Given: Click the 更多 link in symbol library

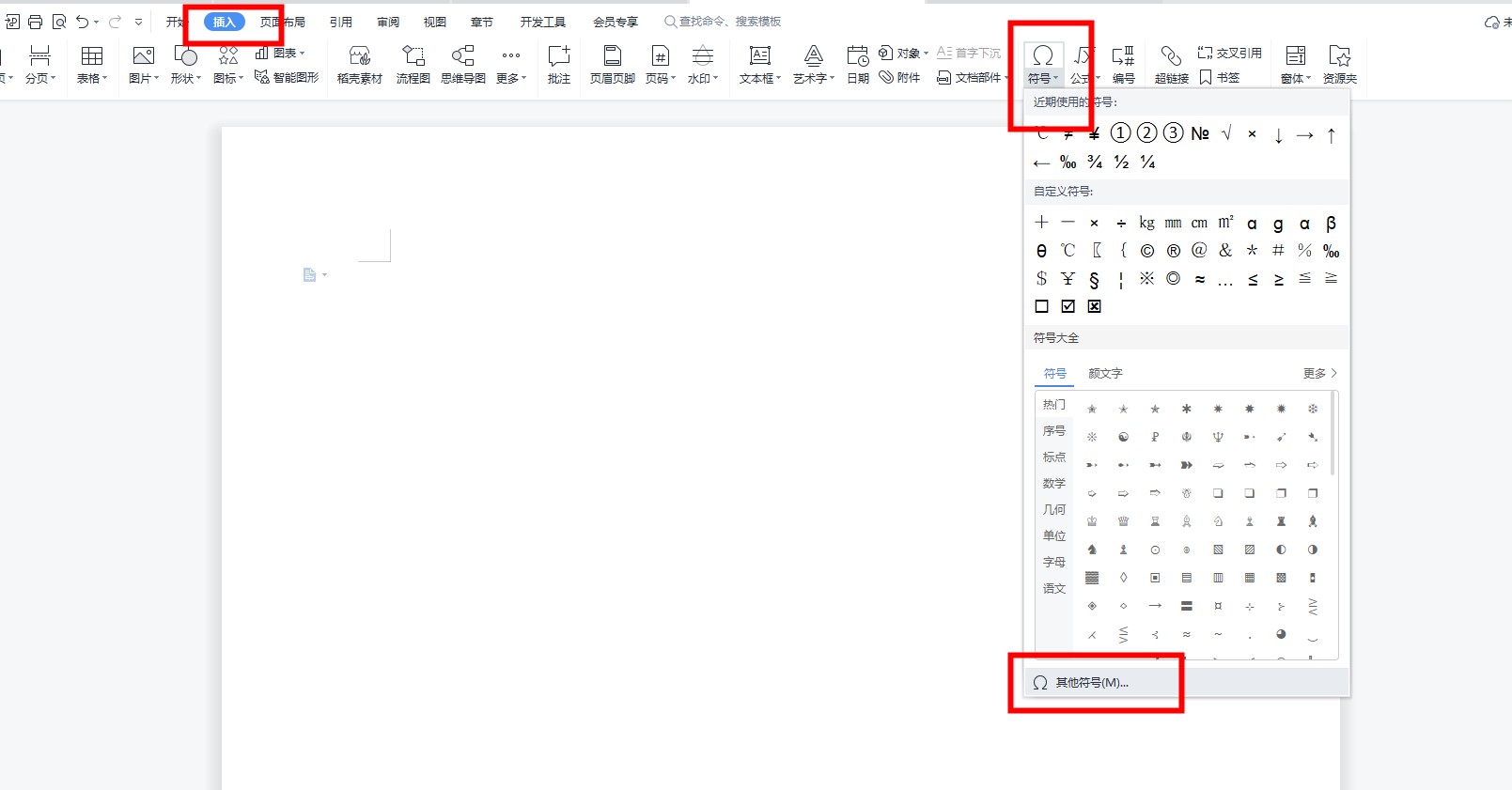Looking at the screenshot, I should coord(1318,373).
